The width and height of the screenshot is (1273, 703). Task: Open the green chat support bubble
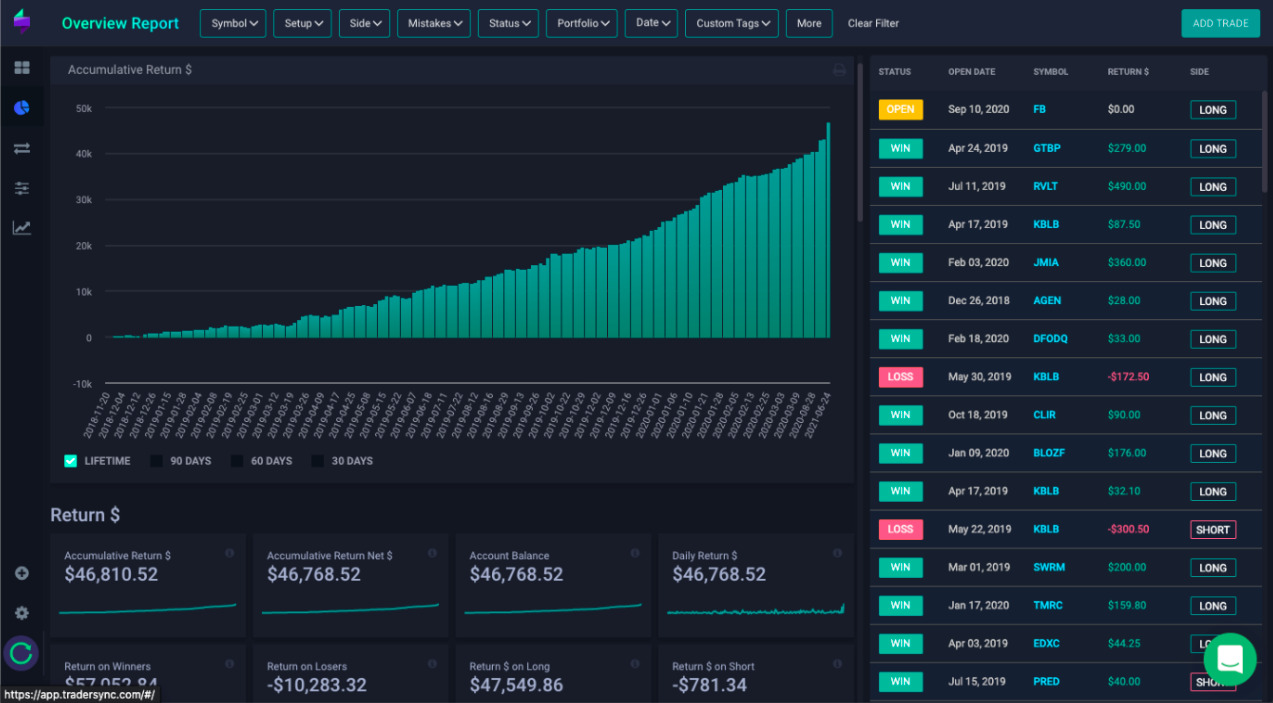click(1230, 659)
